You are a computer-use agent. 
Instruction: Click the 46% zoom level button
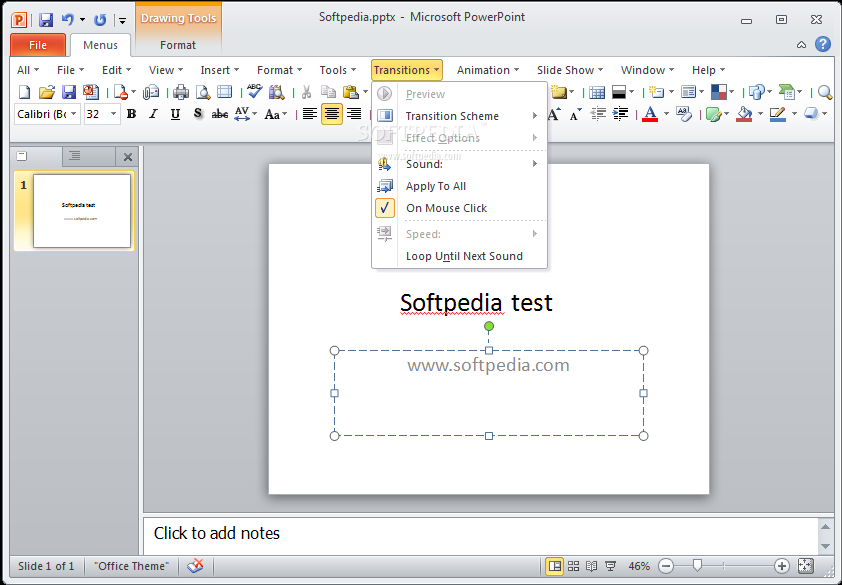tap(639, 566)
